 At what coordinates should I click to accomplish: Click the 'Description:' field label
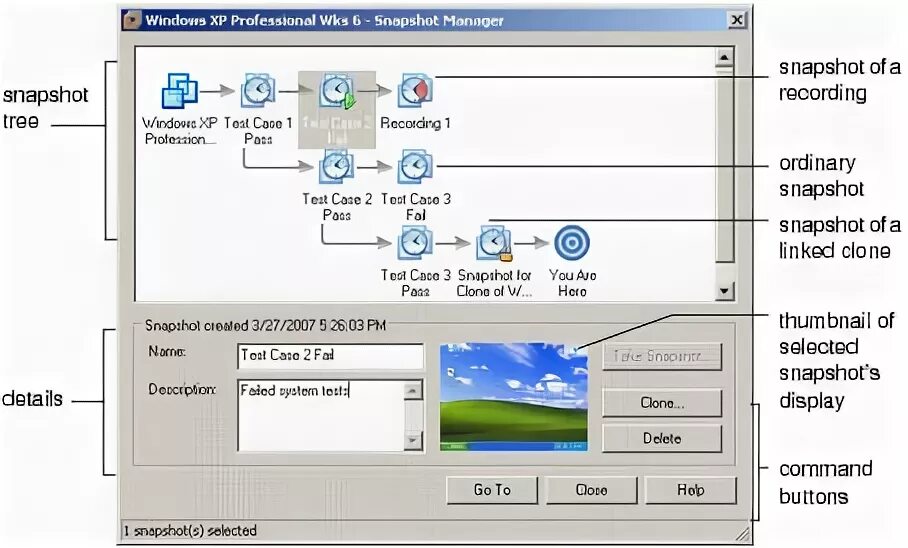pyautogui.click(x=182, y=389)
